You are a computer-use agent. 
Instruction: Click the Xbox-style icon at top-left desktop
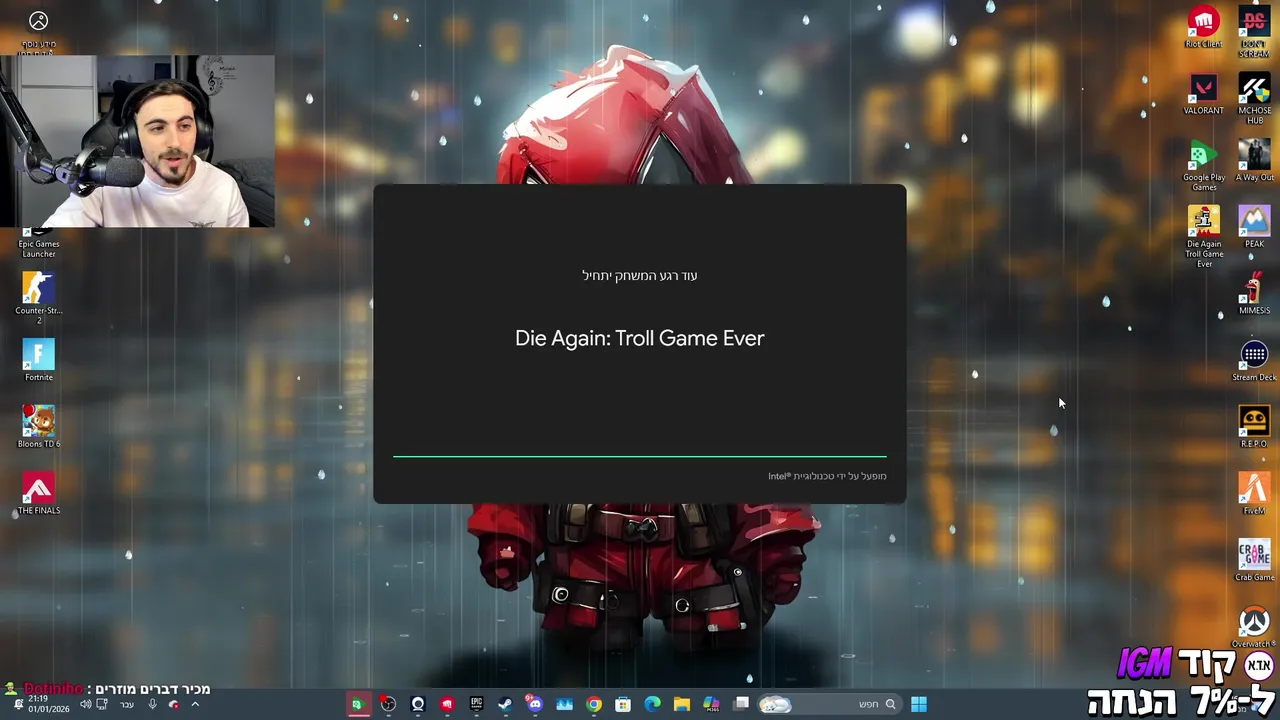click(x=38, y=21)
